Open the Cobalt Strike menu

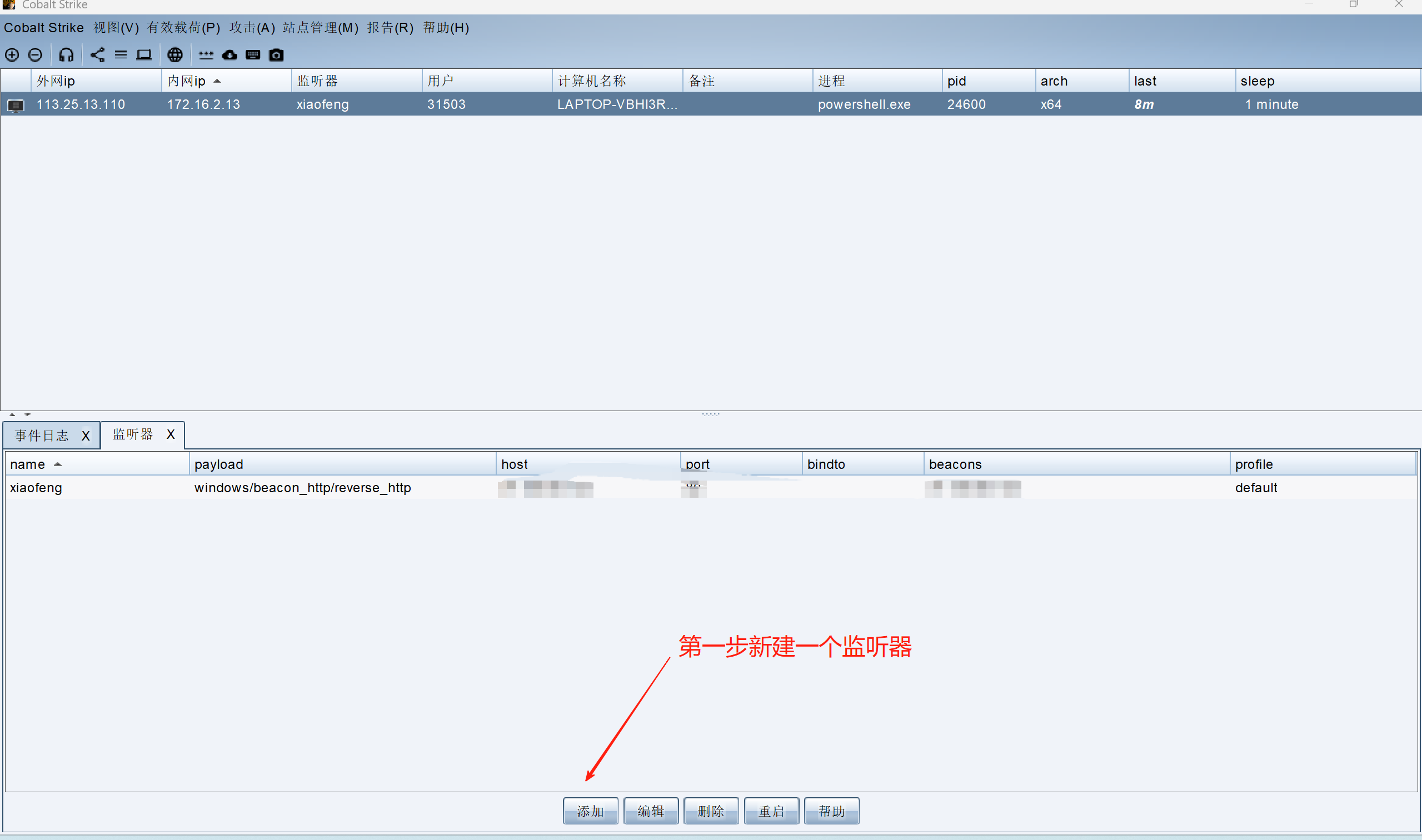[43, 28]
